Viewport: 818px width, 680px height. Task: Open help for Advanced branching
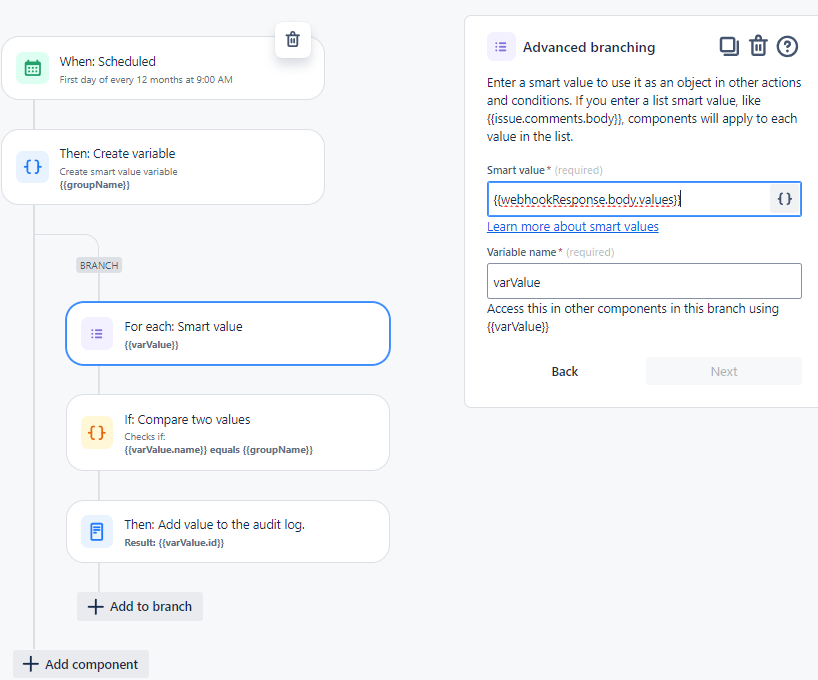pos(787,46)
